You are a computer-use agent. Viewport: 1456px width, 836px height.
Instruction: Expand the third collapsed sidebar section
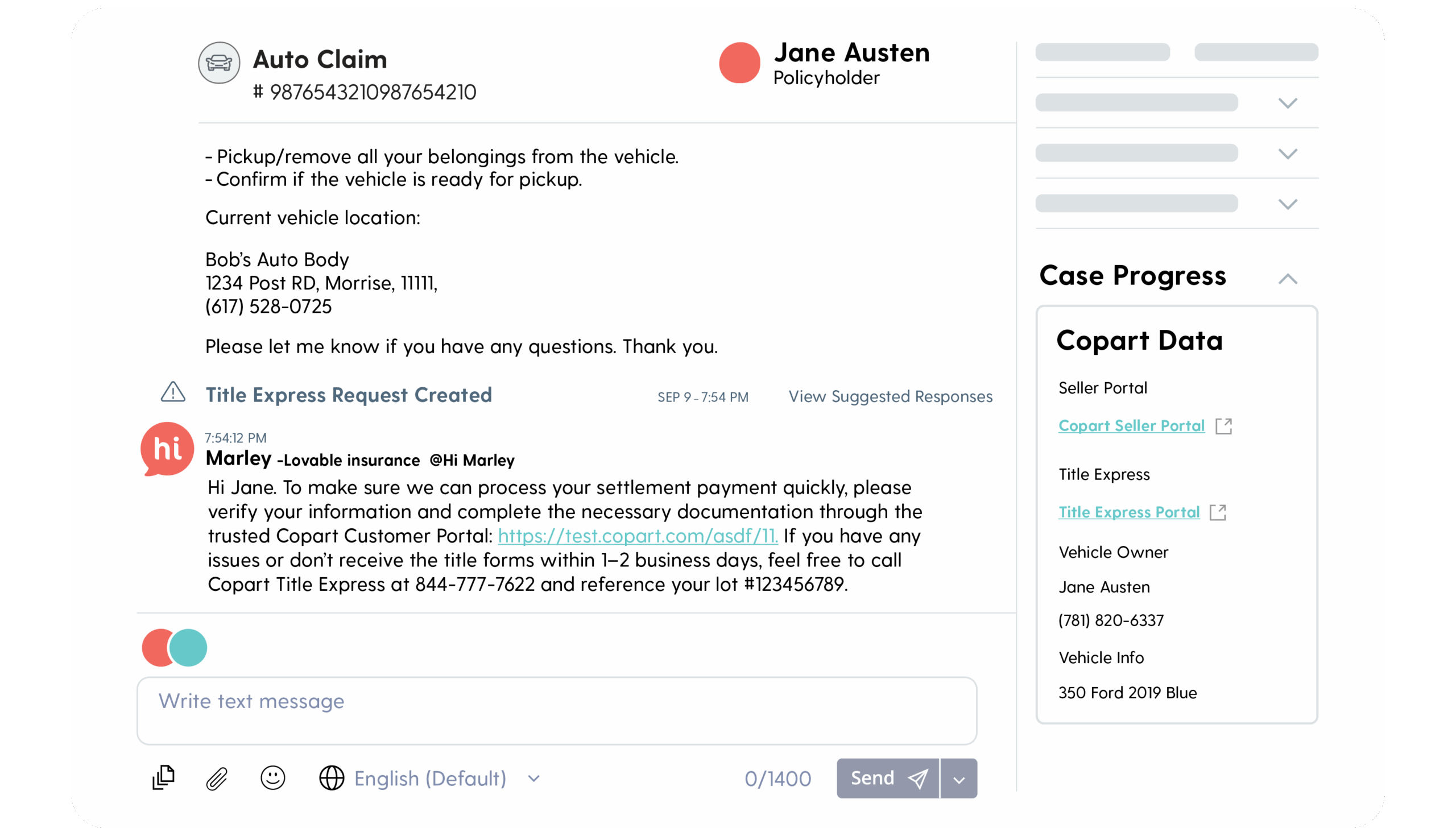(1288, 204)
